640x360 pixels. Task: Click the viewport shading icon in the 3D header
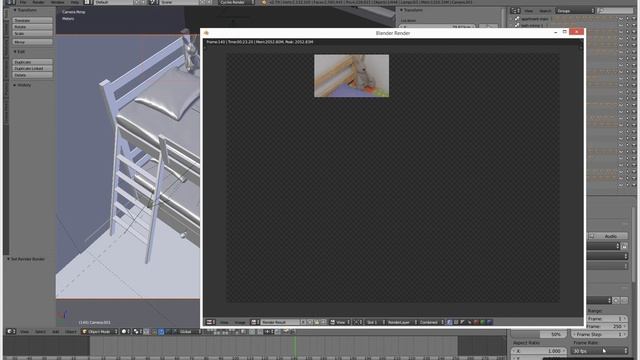pyautogui.click(x=125, y=331)
